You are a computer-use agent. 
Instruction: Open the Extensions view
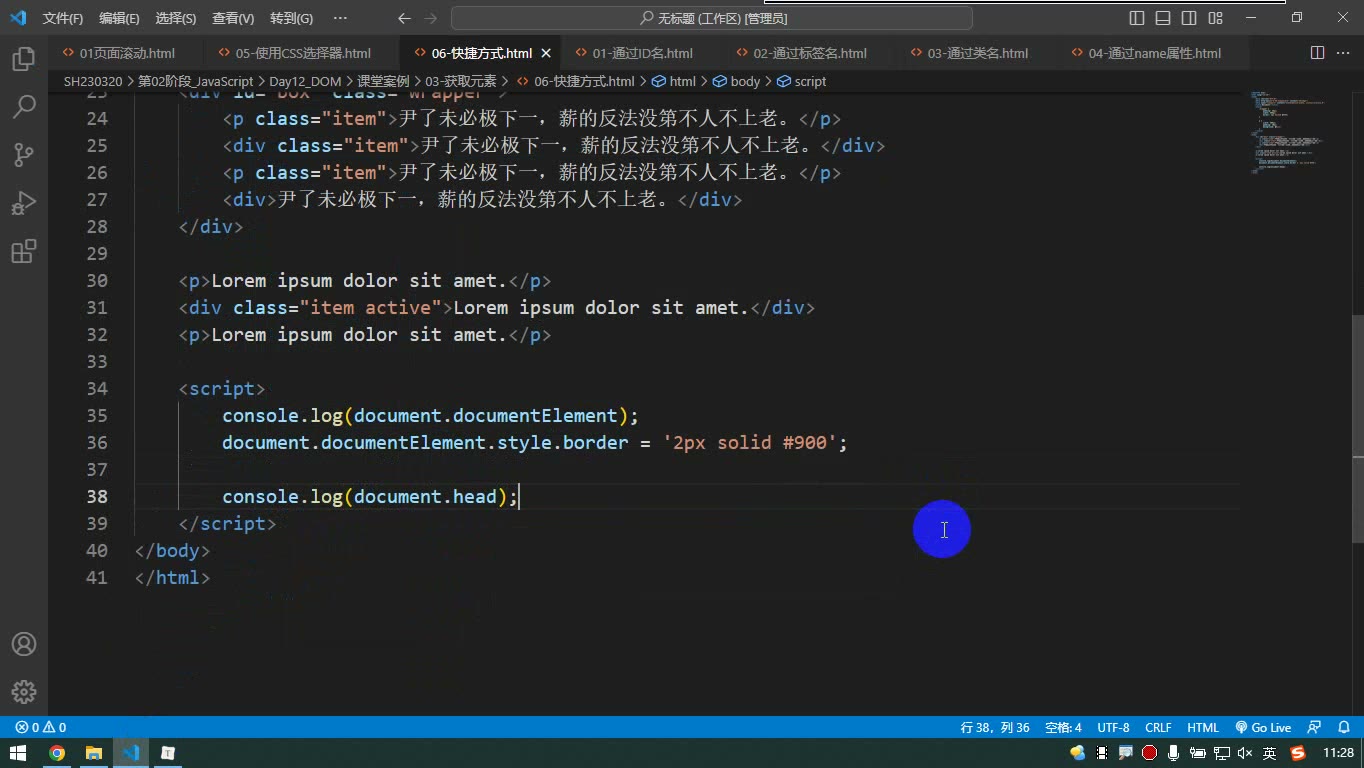[x=24, y=251]
